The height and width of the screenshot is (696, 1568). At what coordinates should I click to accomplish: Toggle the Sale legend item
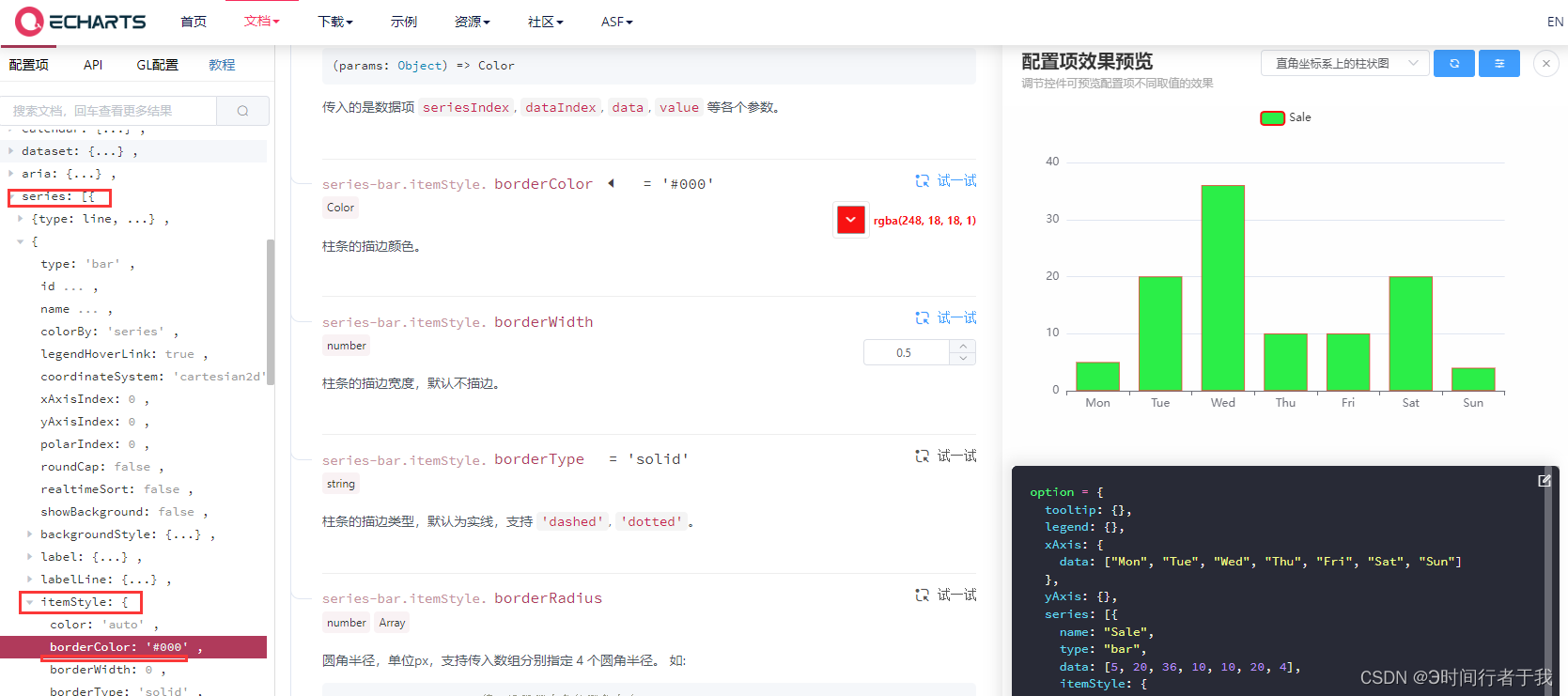[x=1285, y=117]
